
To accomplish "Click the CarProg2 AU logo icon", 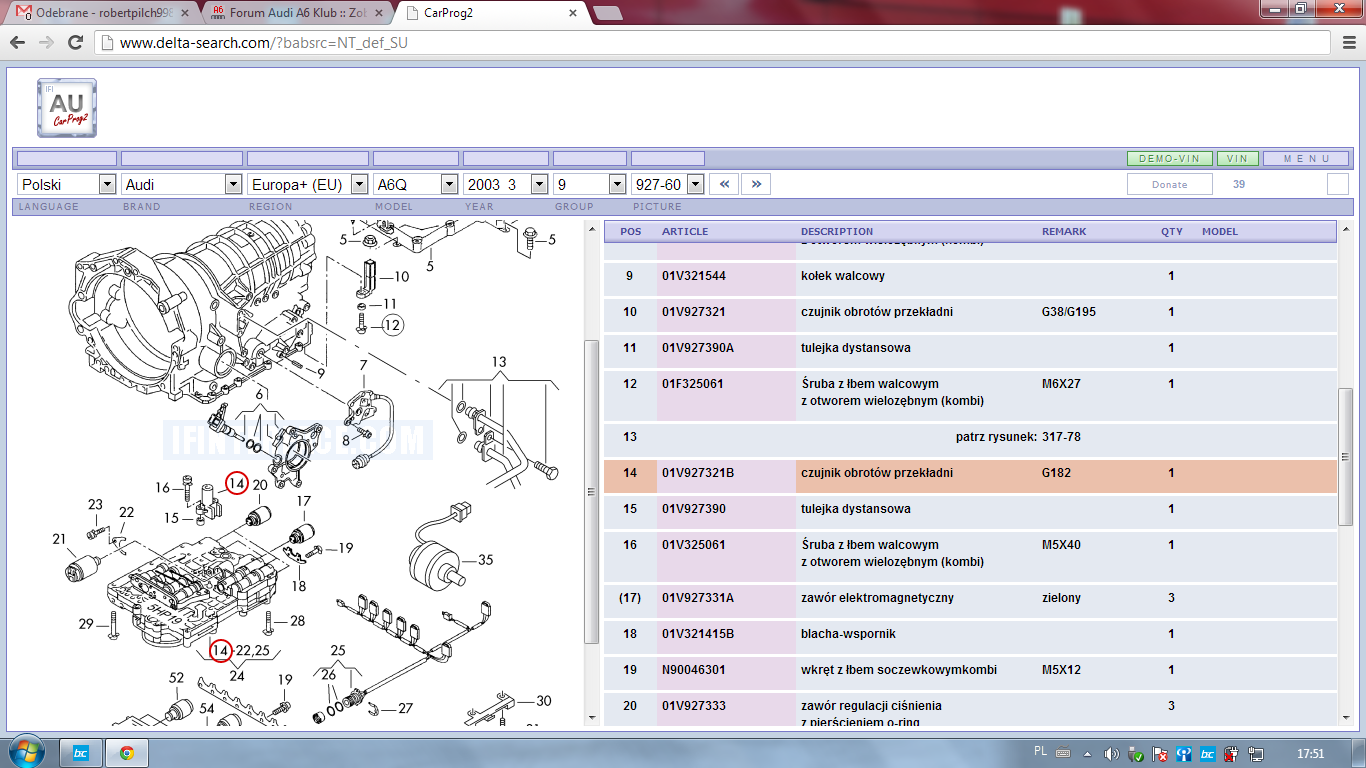I will [x=67, y=107].
